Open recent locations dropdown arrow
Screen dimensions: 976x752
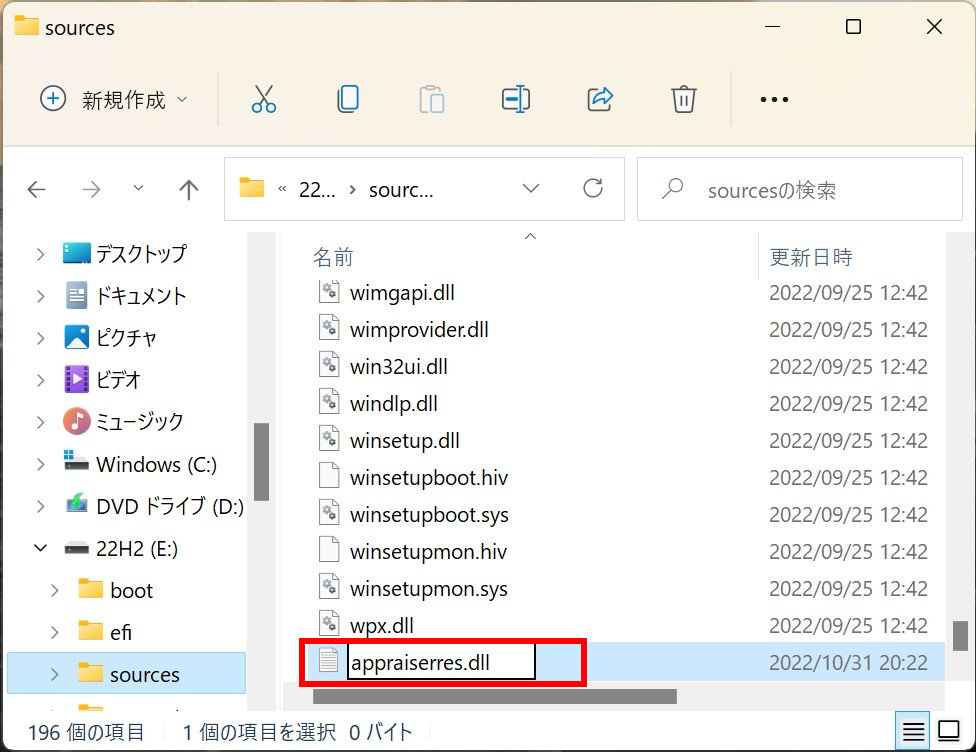point(138,188)
